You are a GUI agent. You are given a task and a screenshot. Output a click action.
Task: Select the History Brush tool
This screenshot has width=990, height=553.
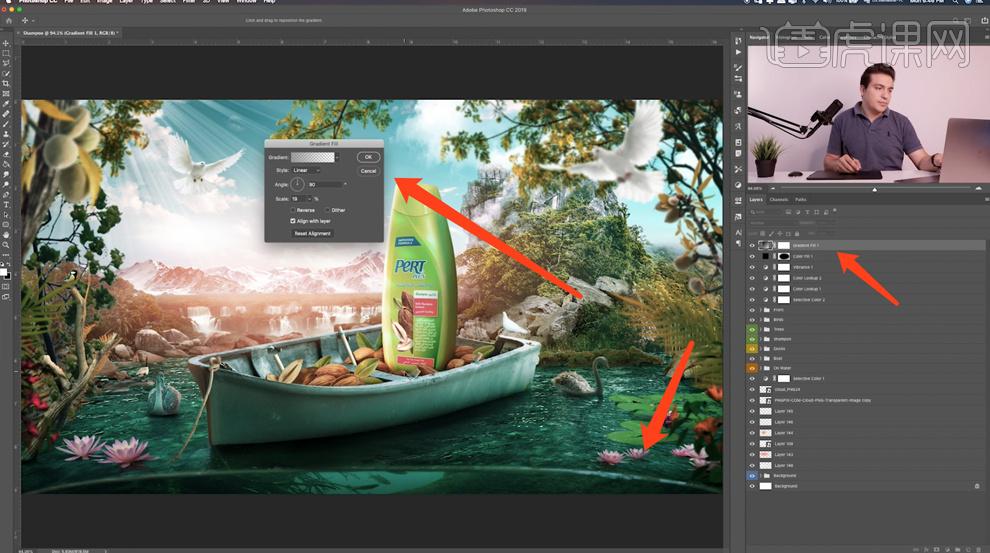[7, 143]
